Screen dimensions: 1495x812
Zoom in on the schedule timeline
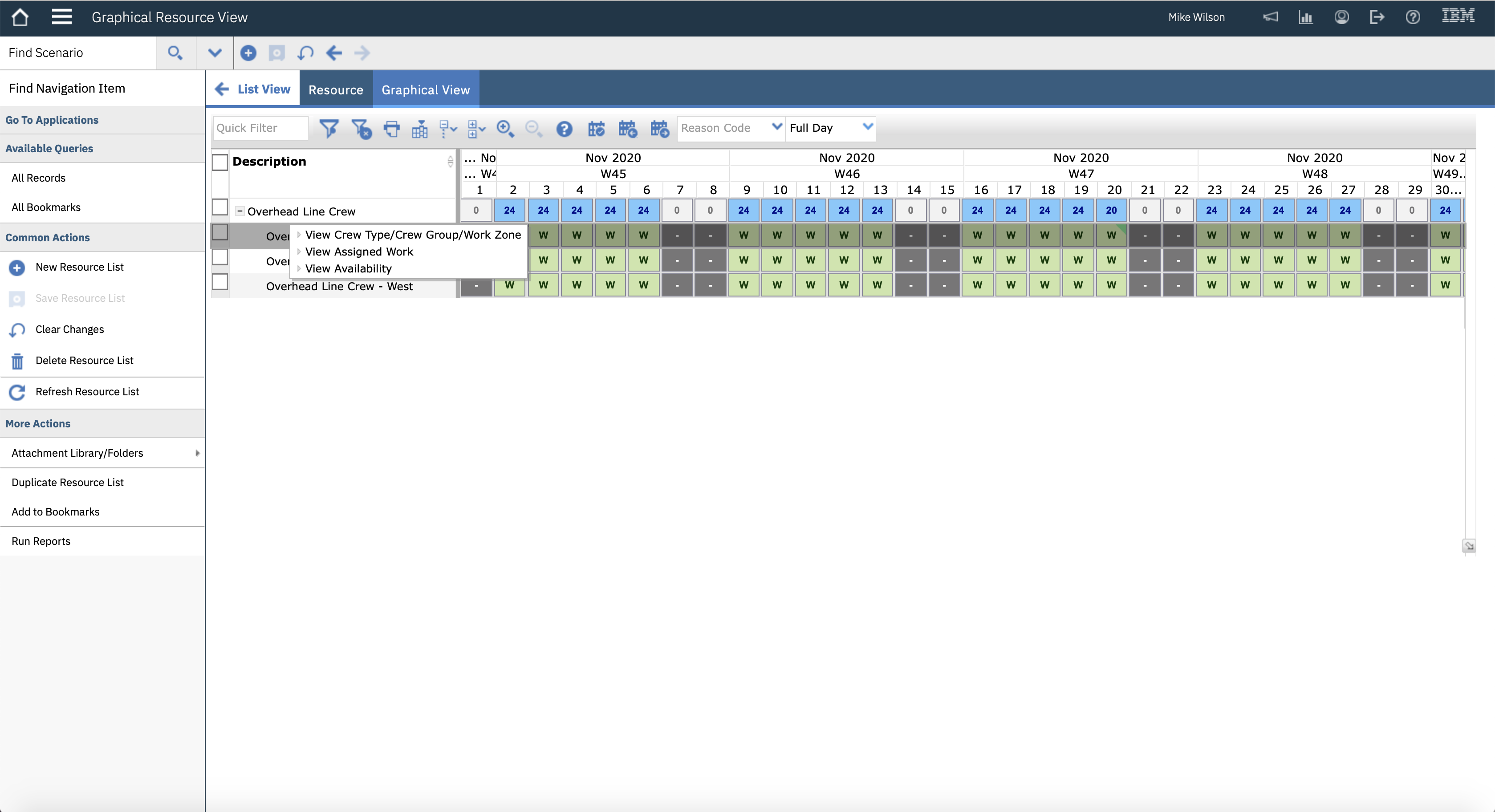pyautogui.click(x=505, y=128)
